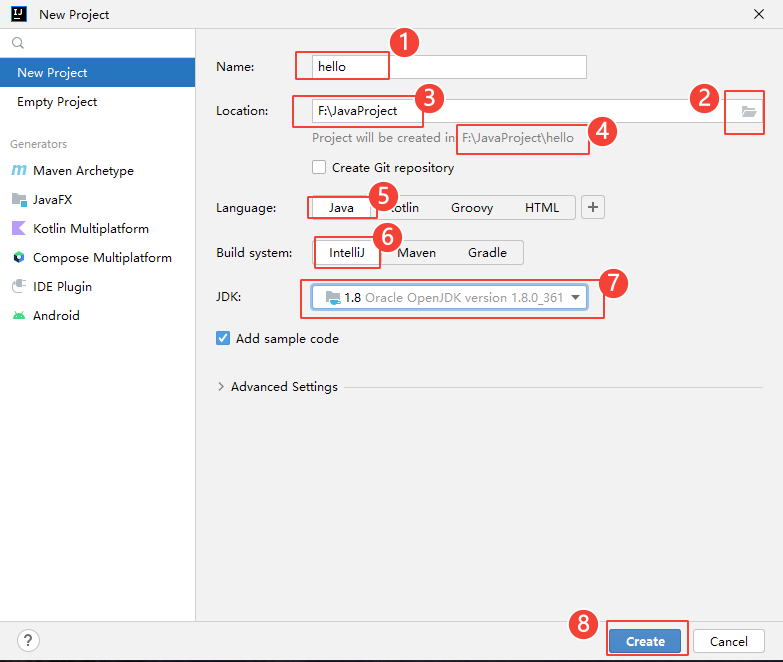Screen dimensions: 783x662
Task: Select Kotlin Multiplatform generator
Action: 97,229
